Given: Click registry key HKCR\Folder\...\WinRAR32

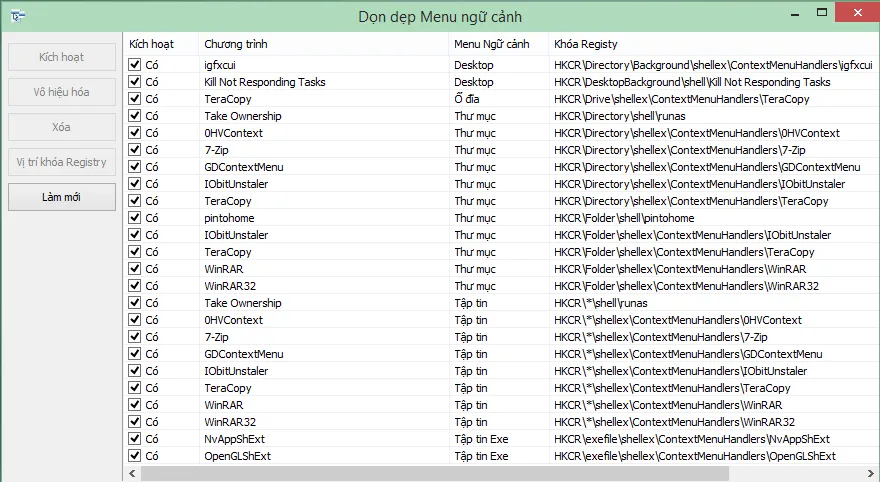Looking at the screenshot, I should point(686,286).
